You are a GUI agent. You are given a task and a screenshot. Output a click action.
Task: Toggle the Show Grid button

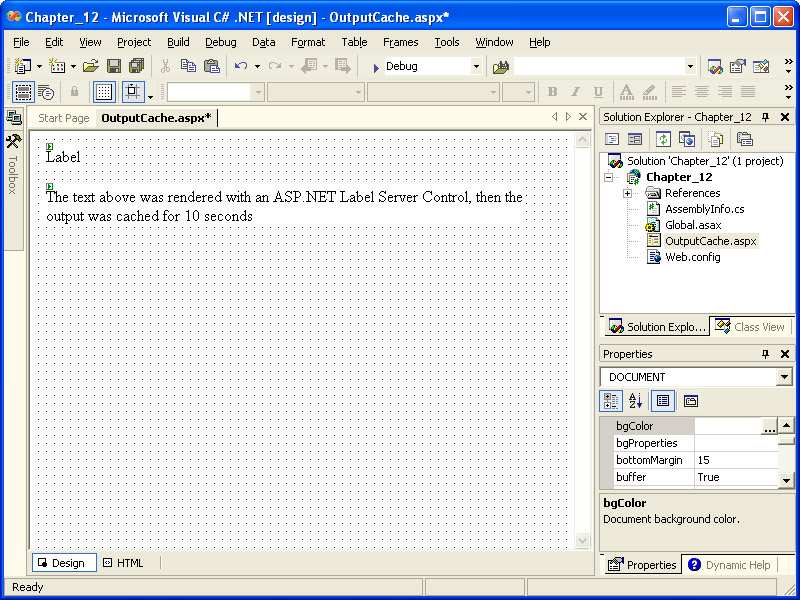(x=104, y=92)
